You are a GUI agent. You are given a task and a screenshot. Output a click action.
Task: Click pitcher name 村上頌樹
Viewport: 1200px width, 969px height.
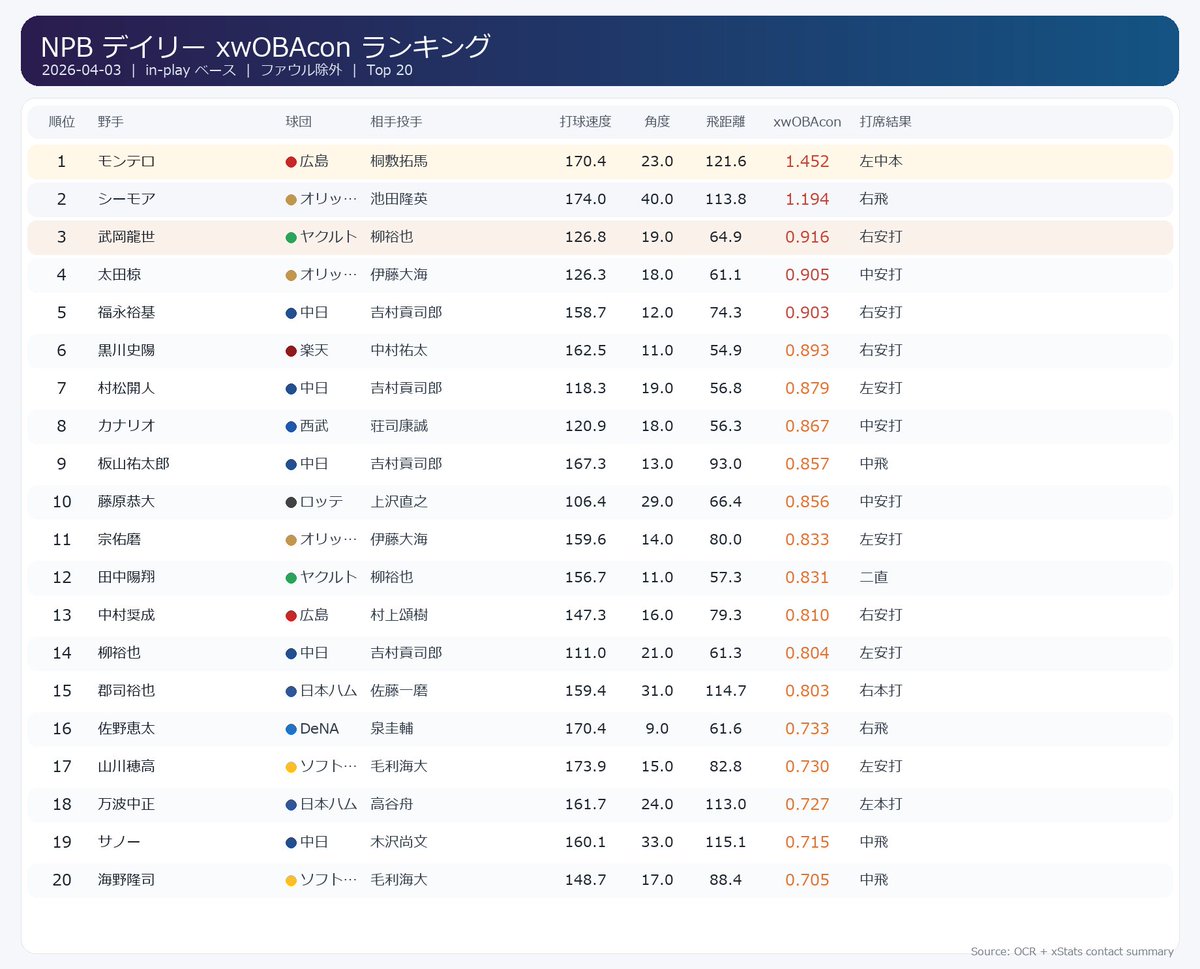pyautogui.click(x=399, y=615)
